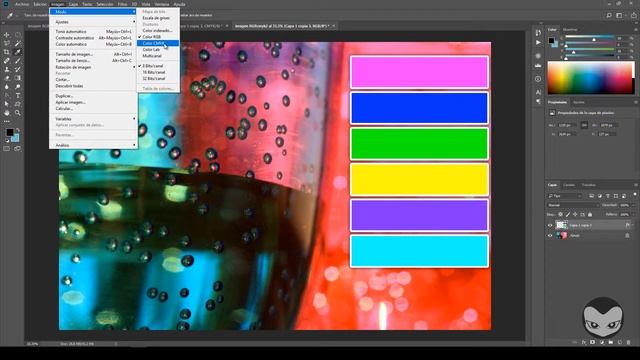Expand the Rotación de imagen submenu
This screenshot has height=360, width=640.
click(93, 67)
